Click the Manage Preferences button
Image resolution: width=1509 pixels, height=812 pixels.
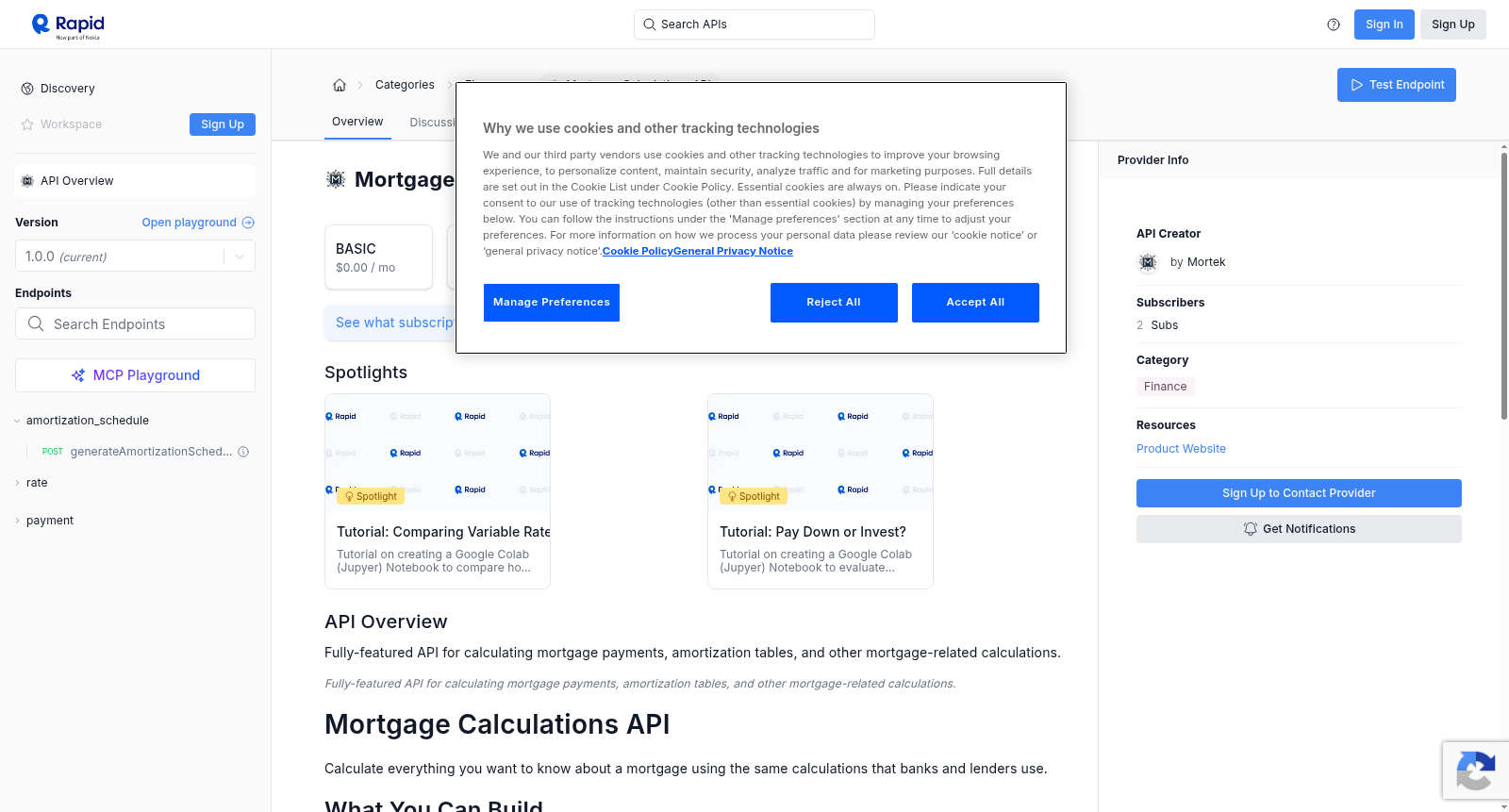552,303
